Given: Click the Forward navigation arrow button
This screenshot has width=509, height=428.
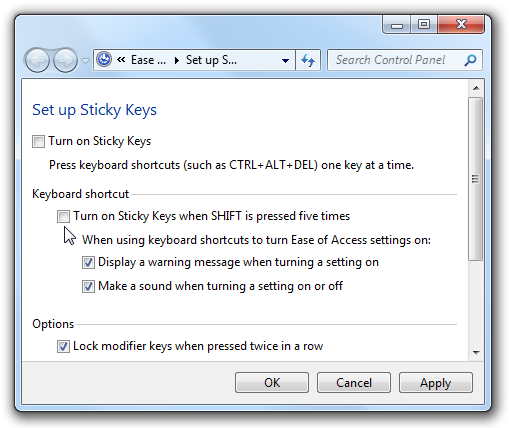Looking at the screenshot, I should (65, 60).
